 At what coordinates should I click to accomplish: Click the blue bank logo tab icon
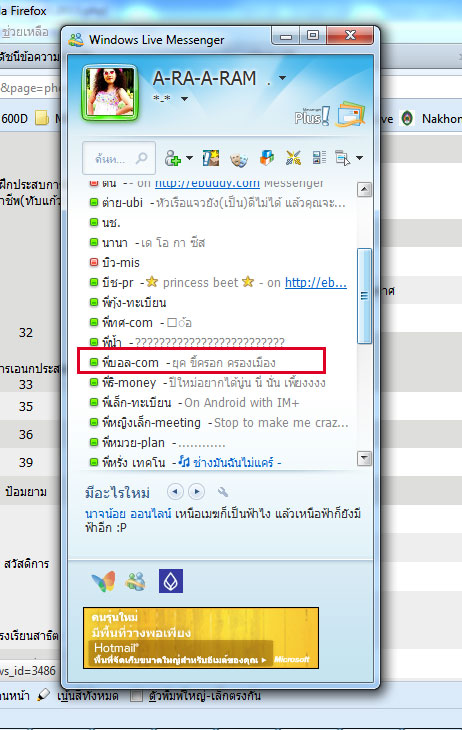click(171, 581)
